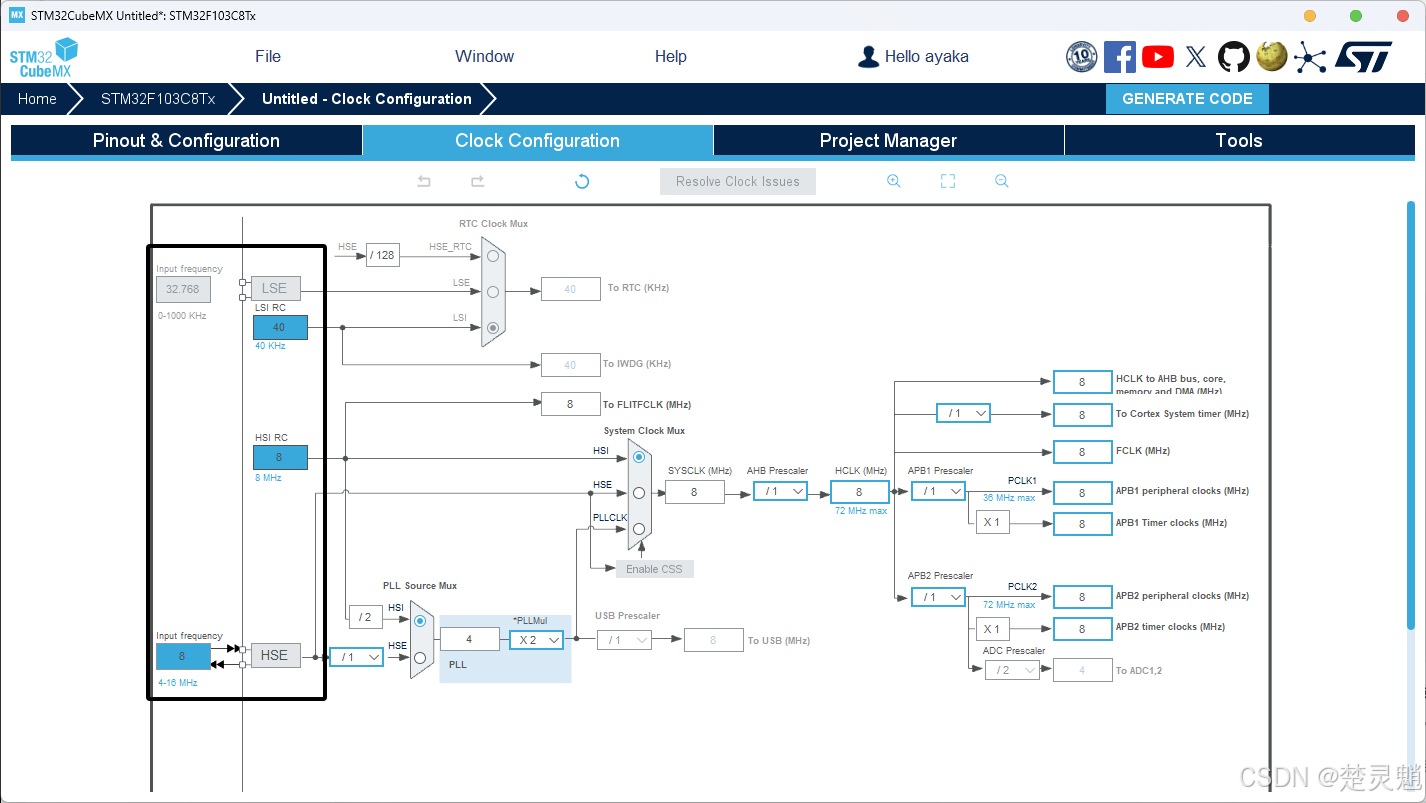Open the globe wiki icon
Image resolution: width=1426 pixels, height=803 pixels.
[x=1271, y=57]
